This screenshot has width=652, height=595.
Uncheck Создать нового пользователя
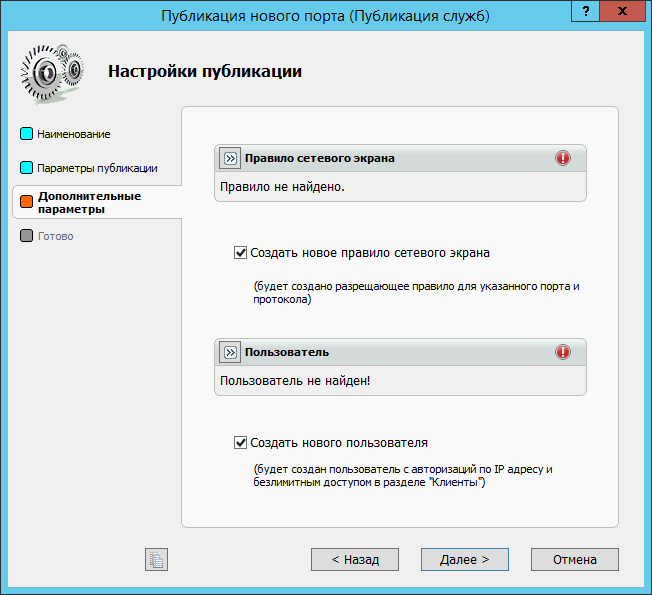pyautogui.click(x=240, y=442)
